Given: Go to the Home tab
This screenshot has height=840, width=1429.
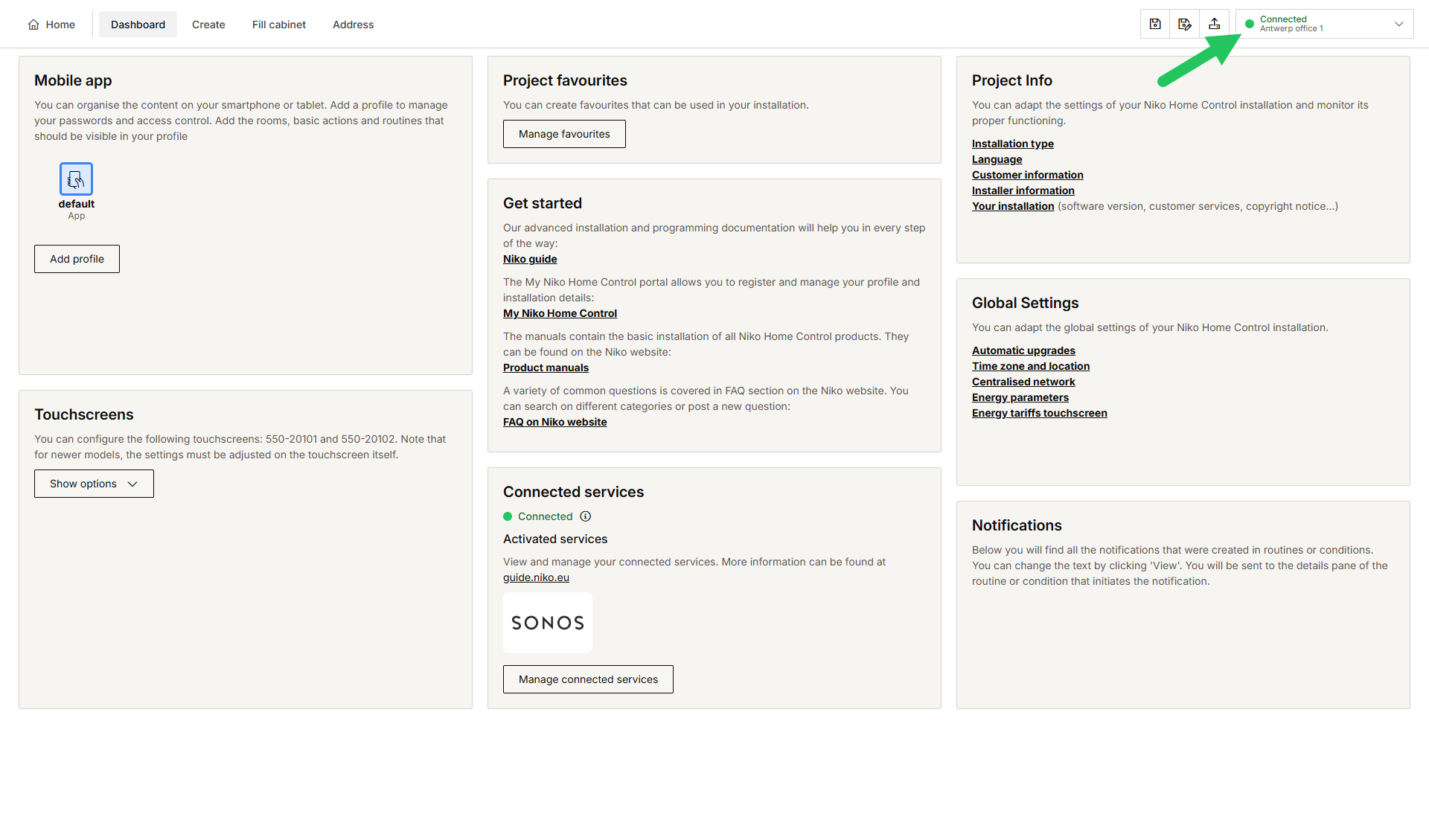Looking at the screenshot, I should point(51,25).
